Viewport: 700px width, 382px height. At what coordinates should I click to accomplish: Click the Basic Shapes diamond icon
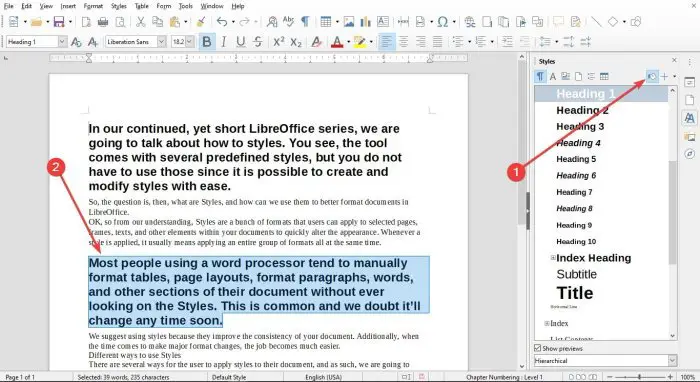[613, 21]
